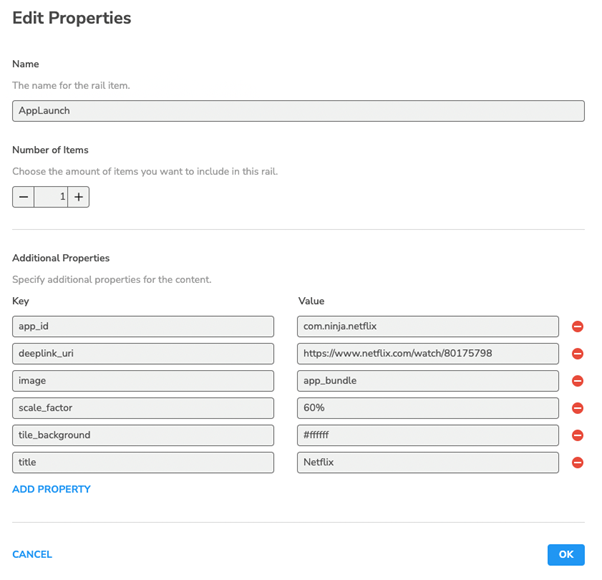Remove the tile_background property row
The image size is (602, 580).
point(577,435)
